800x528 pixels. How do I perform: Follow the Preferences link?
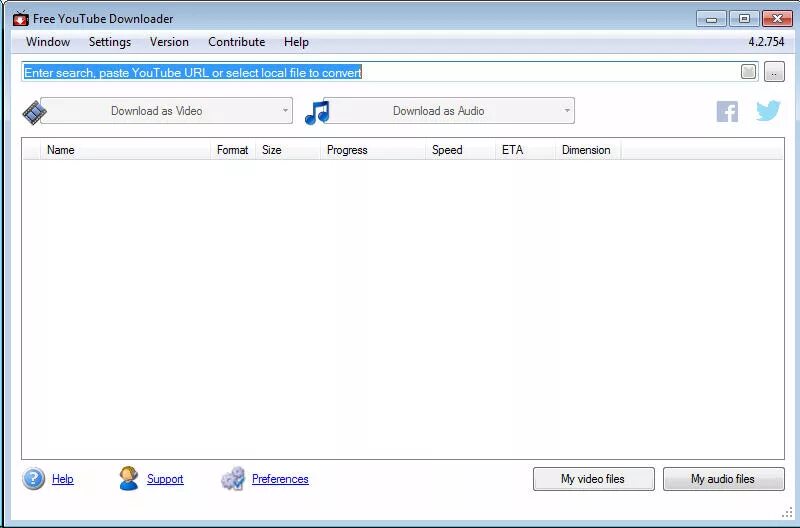click(x=280, y=479)
